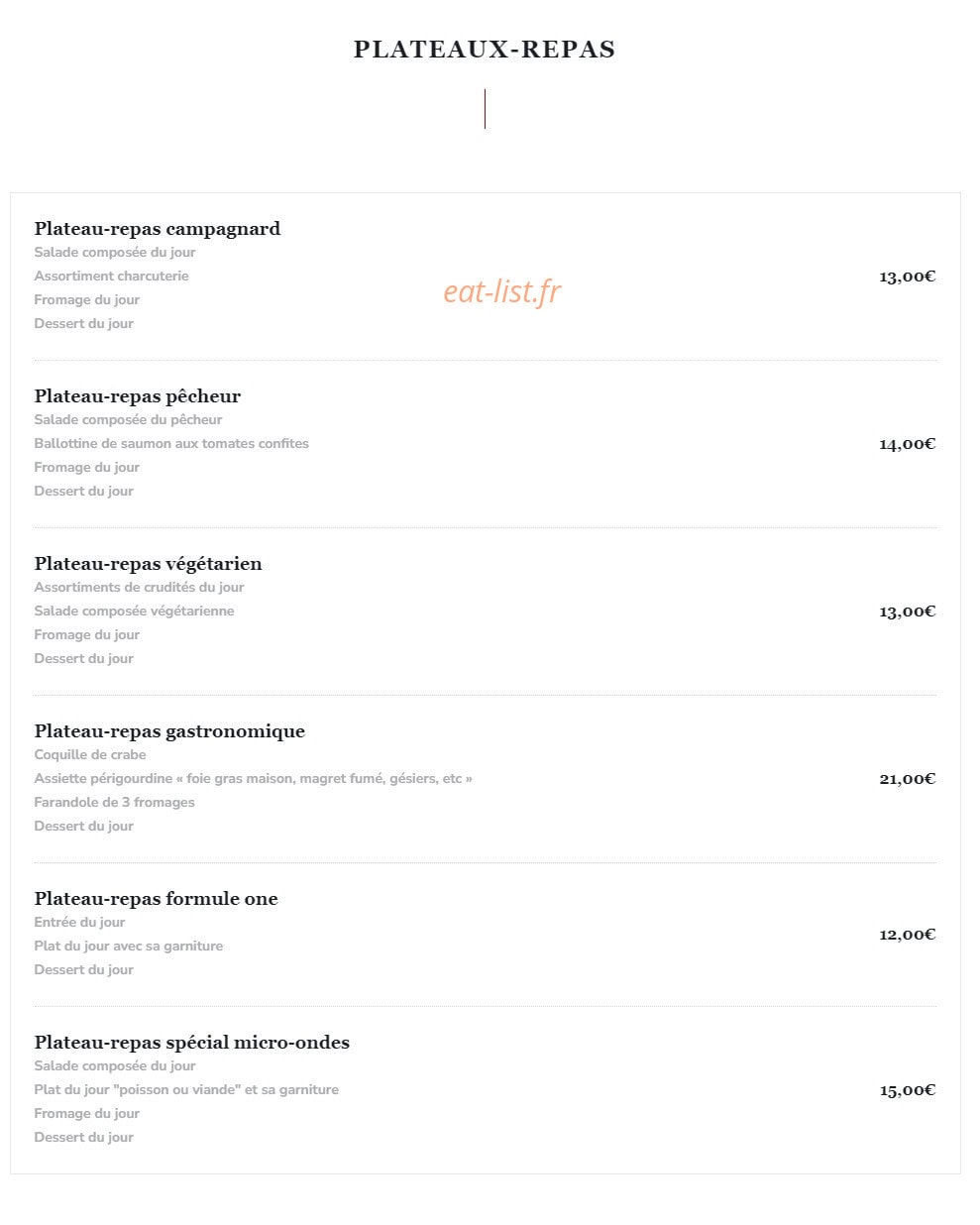The width and height of the screenshot is (980, 1225).
Task: Click the PLATEAUX-REPAS page heading
Action: coord(485,50)
